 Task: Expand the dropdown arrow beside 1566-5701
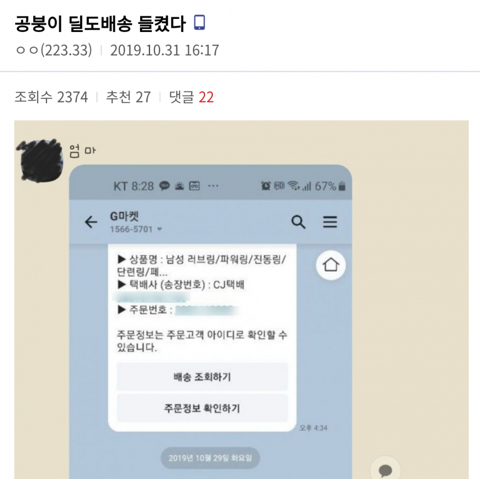[x=159, y=229]
